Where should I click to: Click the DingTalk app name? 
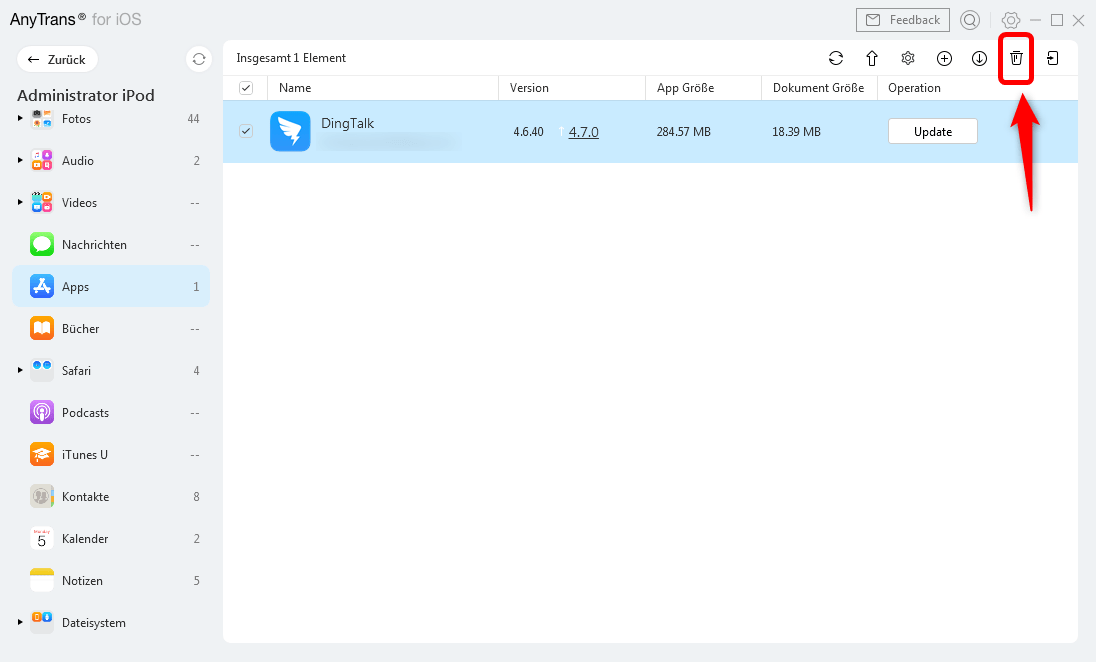[347, 124]
